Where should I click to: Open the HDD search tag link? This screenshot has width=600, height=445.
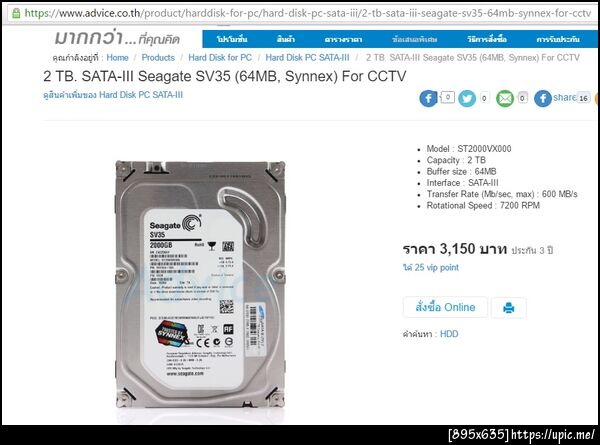click(449, 334)
